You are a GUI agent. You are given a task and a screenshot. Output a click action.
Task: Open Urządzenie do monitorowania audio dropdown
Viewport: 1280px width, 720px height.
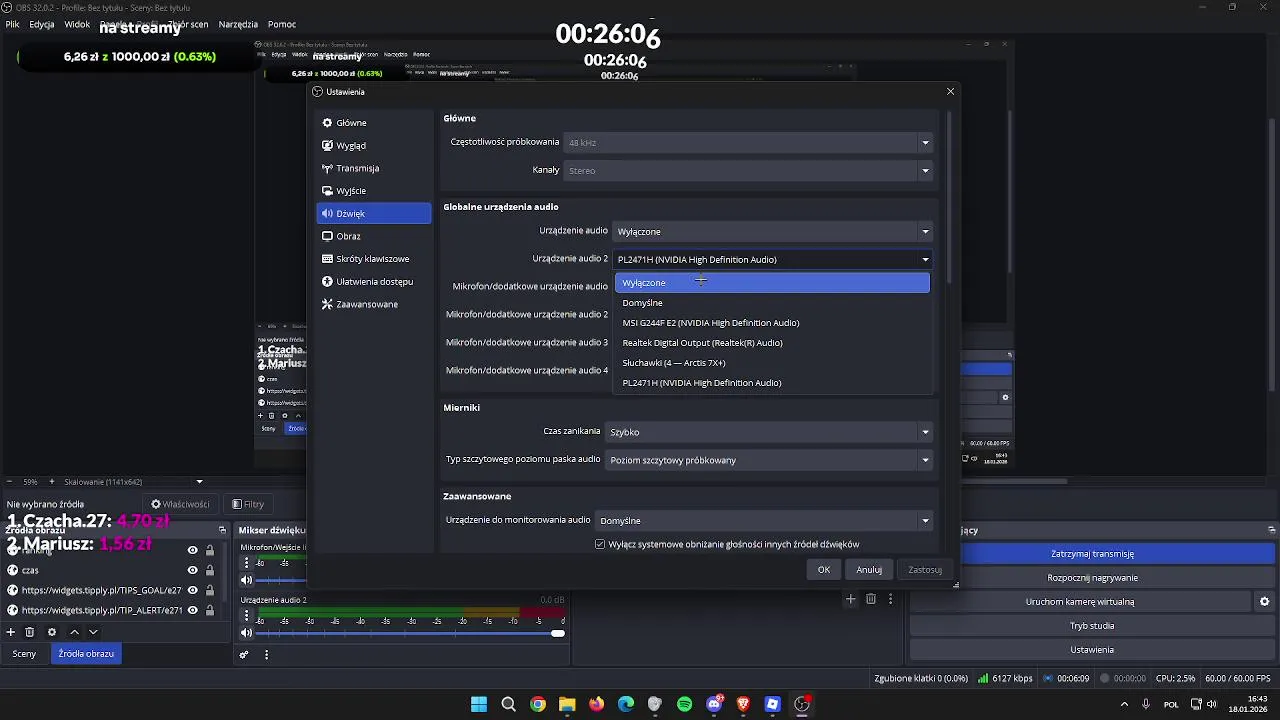point(764,520)
